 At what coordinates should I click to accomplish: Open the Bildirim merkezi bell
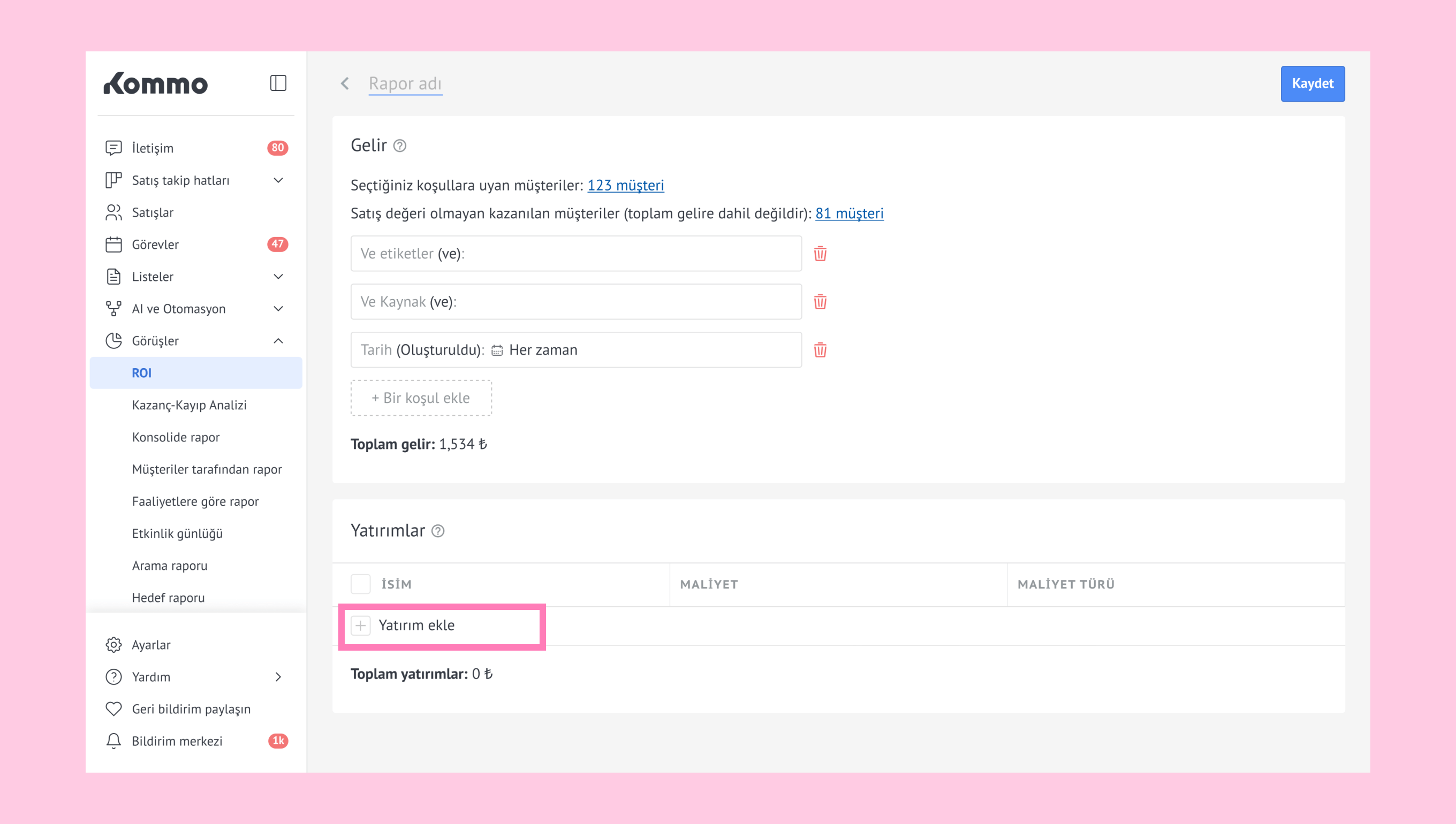coord(114,741)
